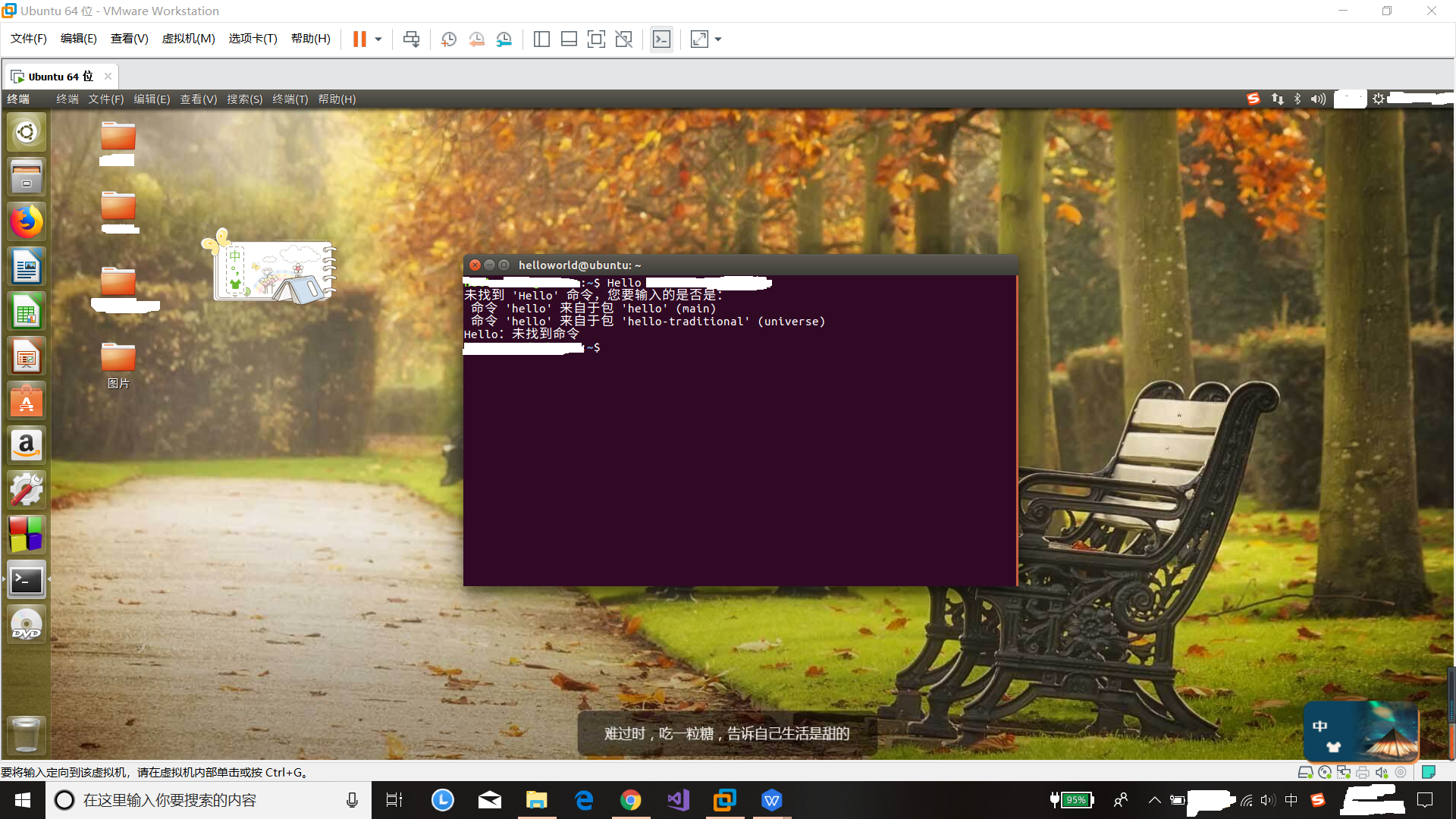Click the Terminal icon in the dock
This screenshot has width=1456, height=819.
(27, 580)
